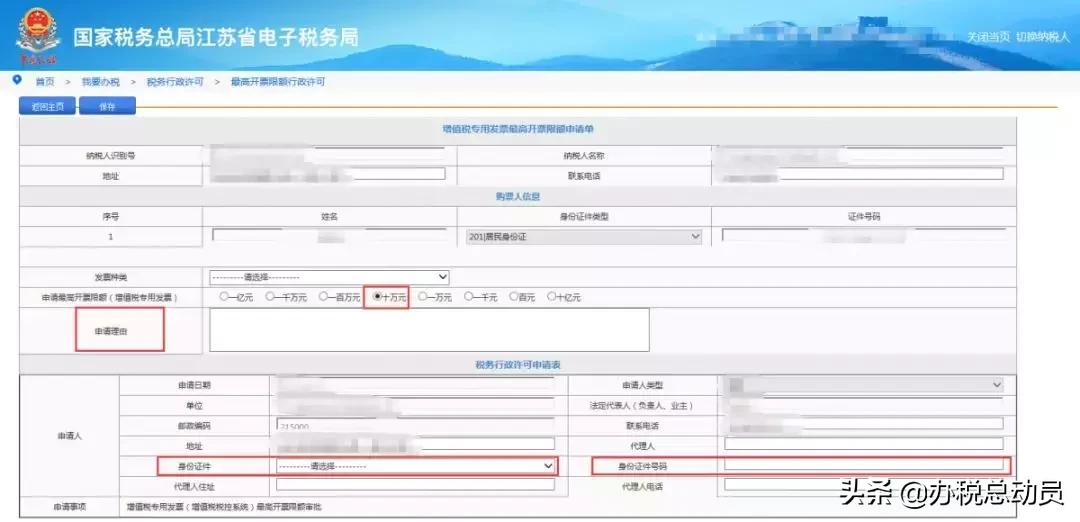Click the 代理人住址 input field

pos(415,485)
